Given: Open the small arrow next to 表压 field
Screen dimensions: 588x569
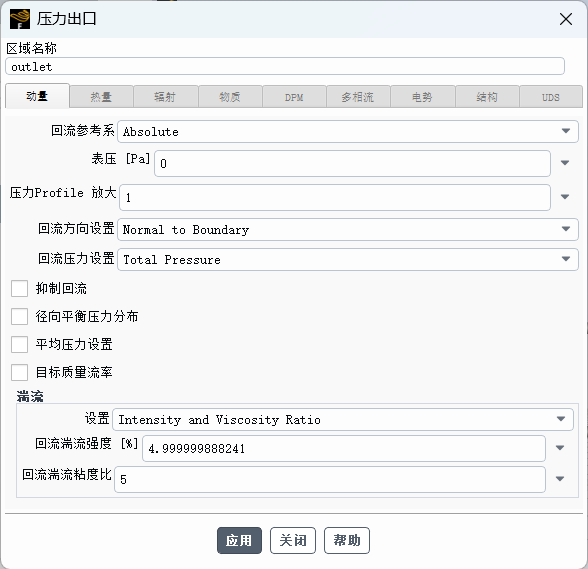Looking at the screenshot, I should [x=565, y=163].
